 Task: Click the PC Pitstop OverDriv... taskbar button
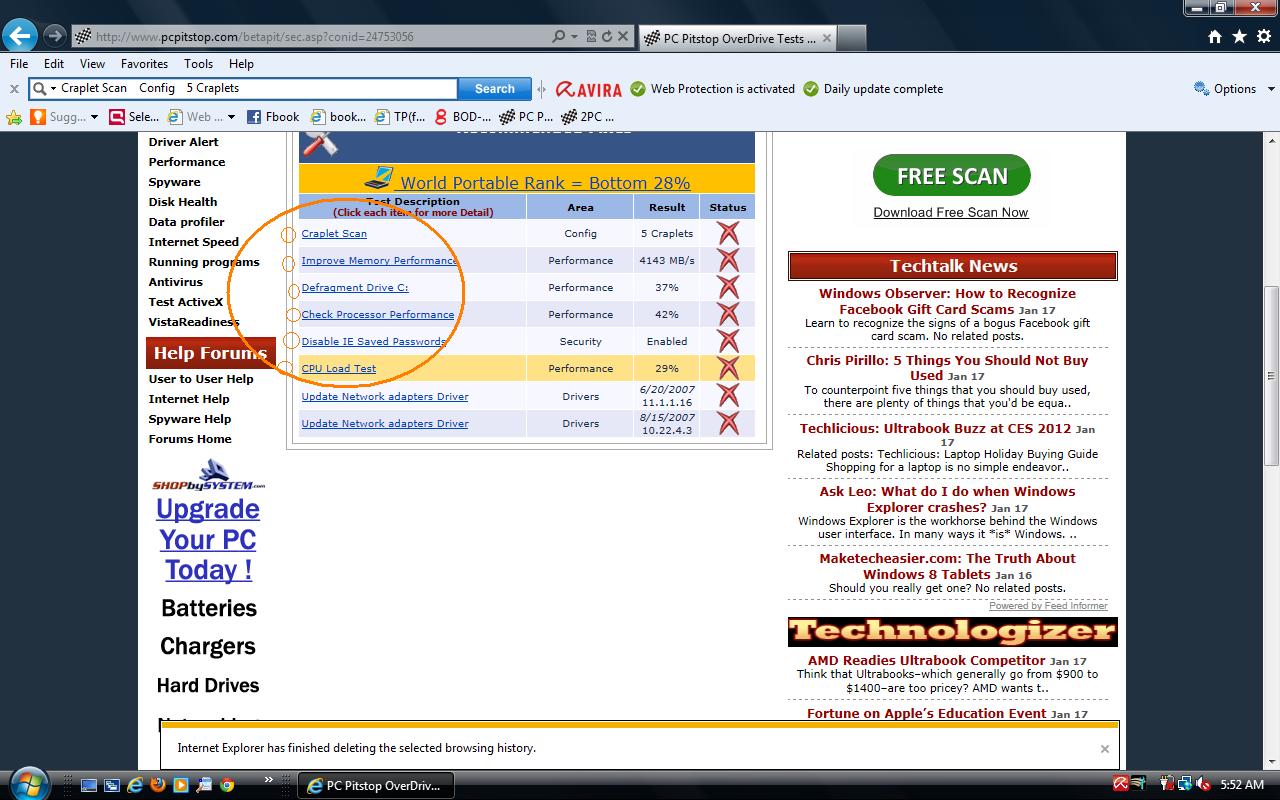[375, 785]
